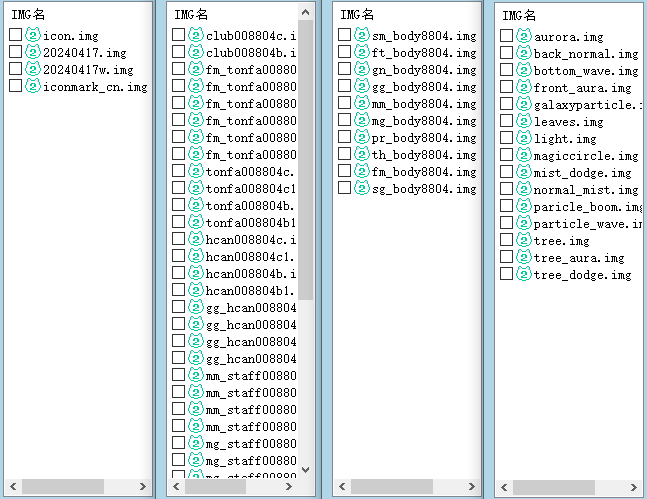Click the icon beside sm_body8804.img
Image resolution: width=647 pixels, height=499 pixels.
361,35
